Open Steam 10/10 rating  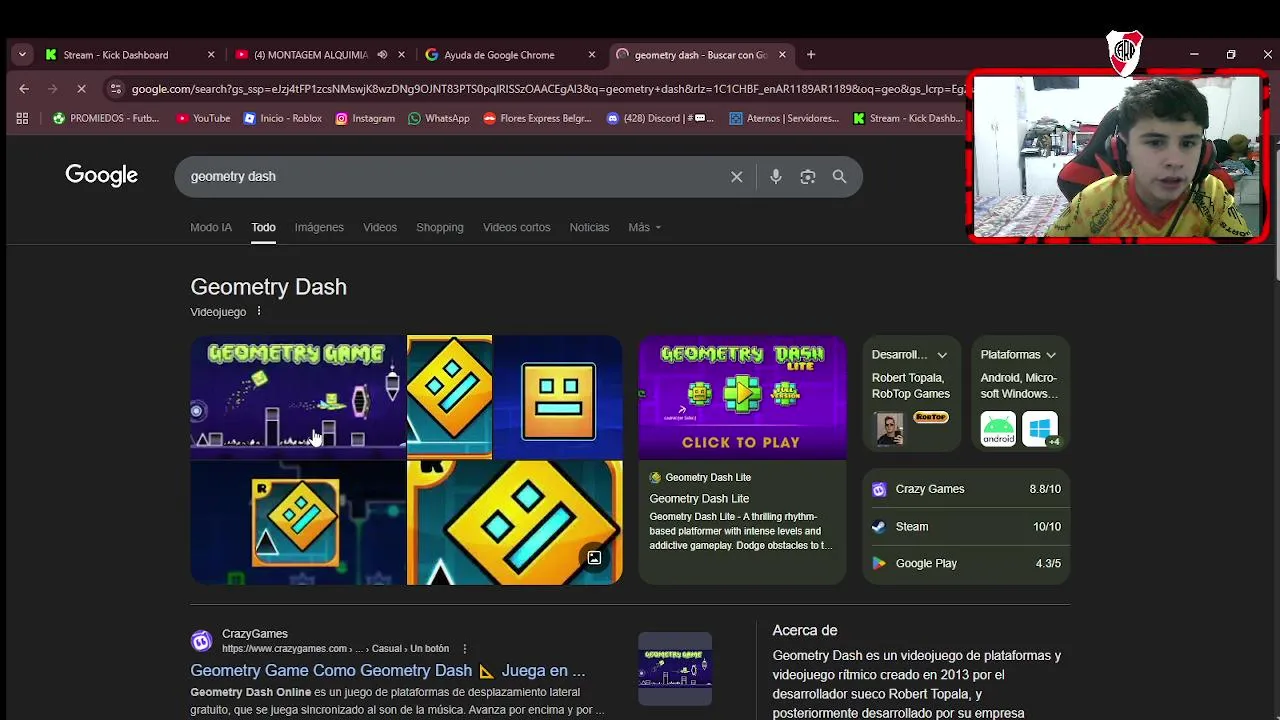(966, 526)
